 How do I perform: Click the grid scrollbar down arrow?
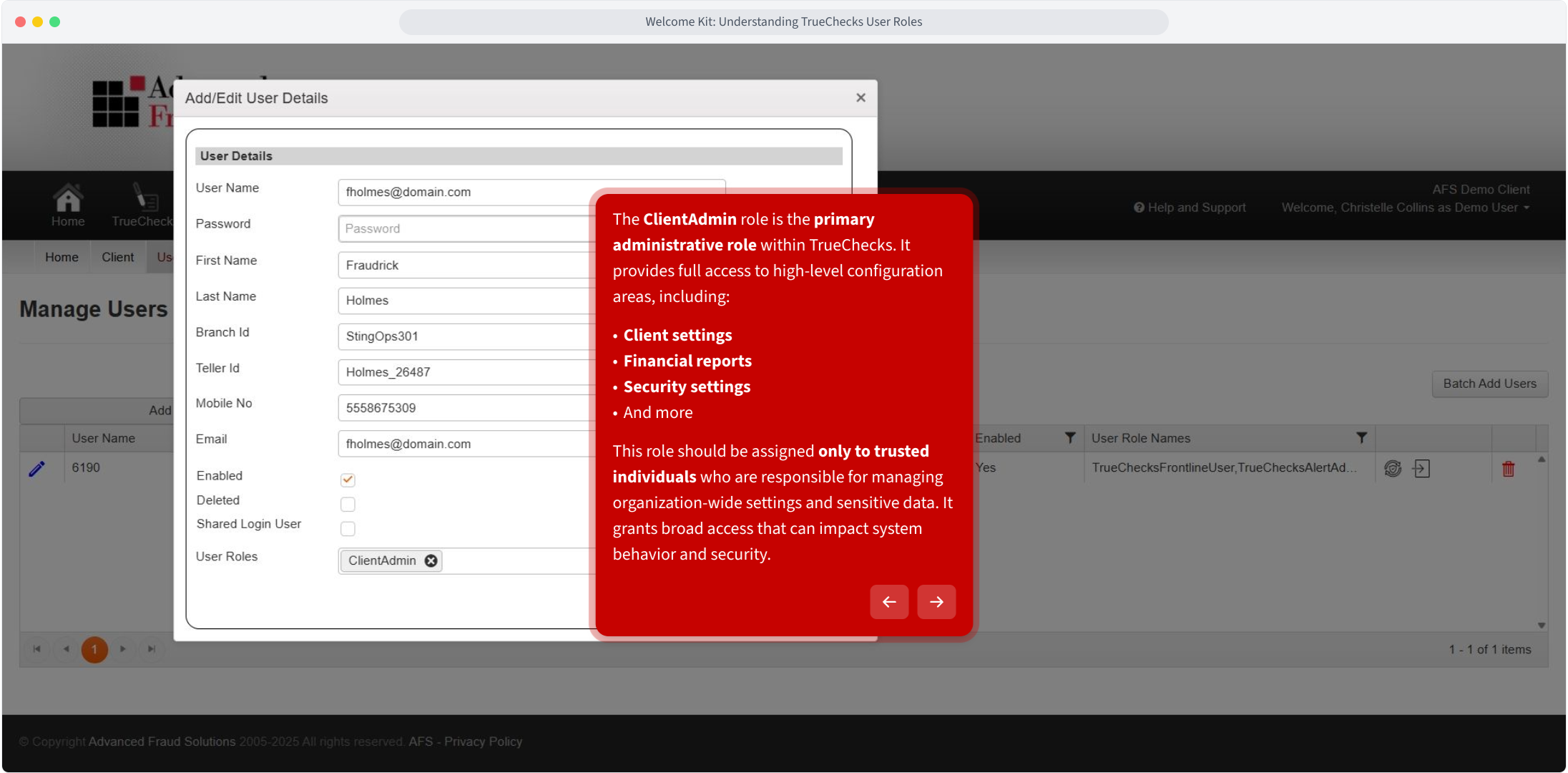(x=1542, y=625)
